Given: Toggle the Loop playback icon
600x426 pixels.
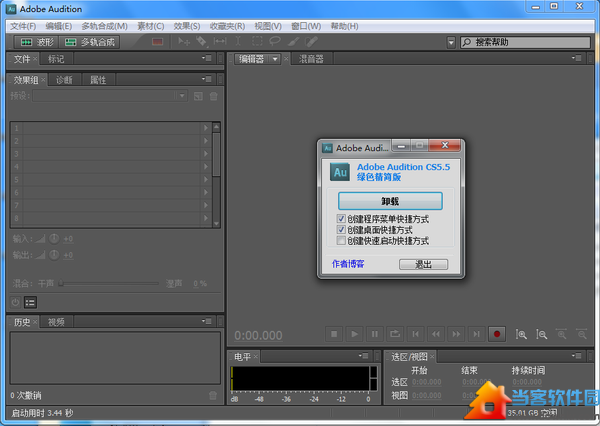Looking at the screenshot, I should click(395, 334).
